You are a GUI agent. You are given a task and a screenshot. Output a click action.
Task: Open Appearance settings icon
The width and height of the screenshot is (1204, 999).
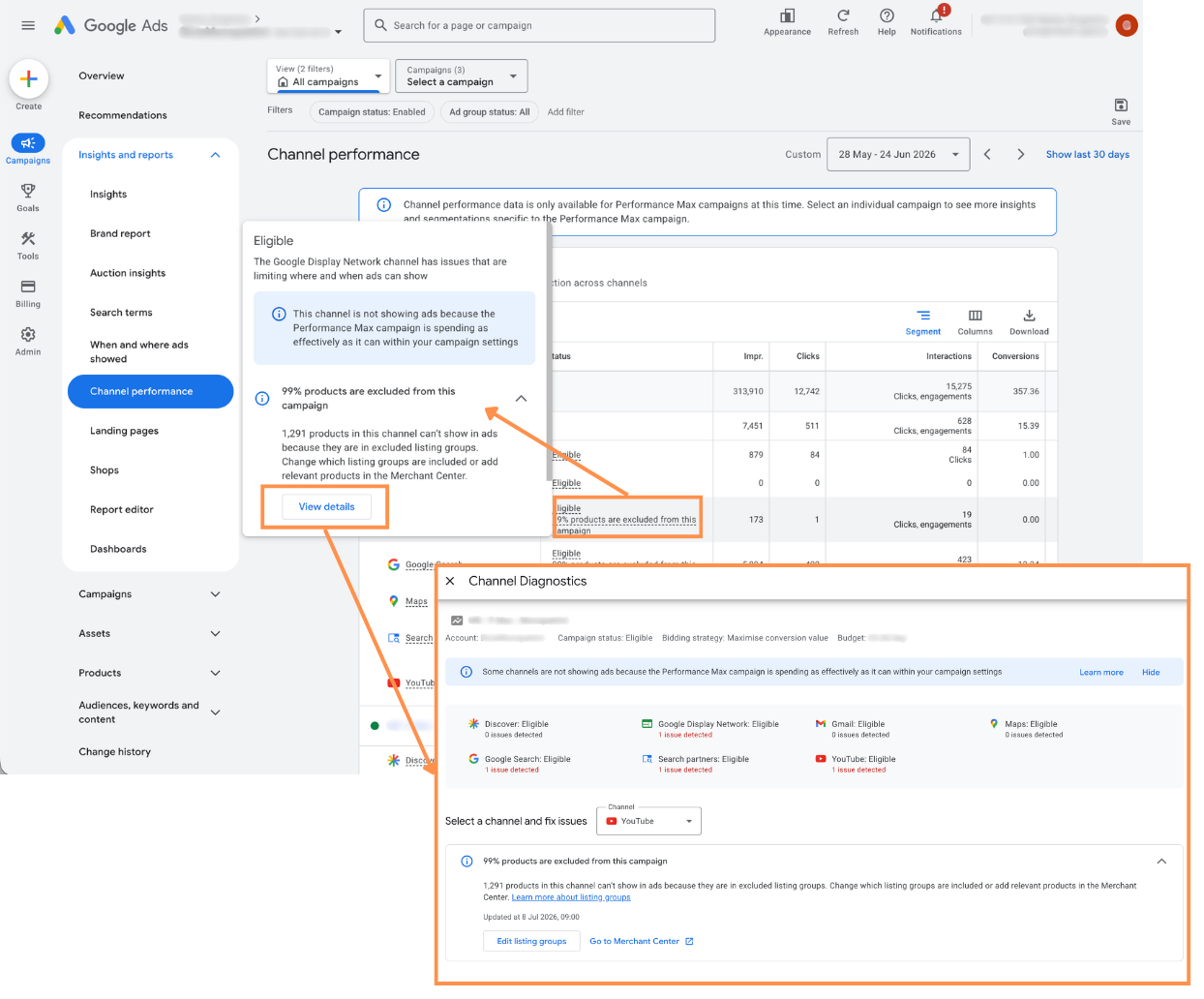(787, 15)
